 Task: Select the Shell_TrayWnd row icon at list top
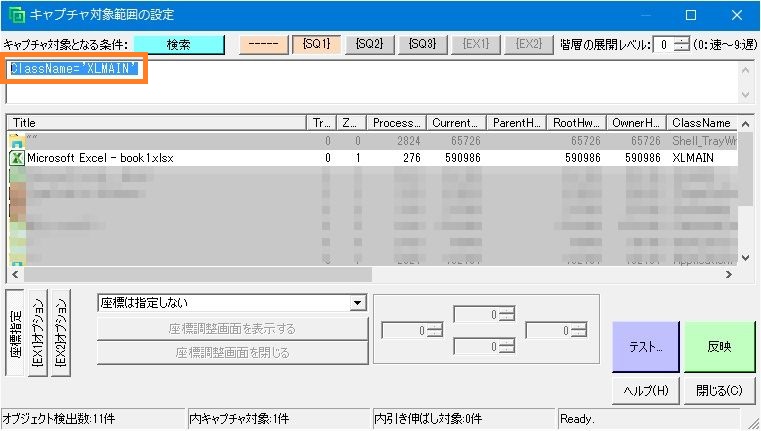(x=16, y=140)
